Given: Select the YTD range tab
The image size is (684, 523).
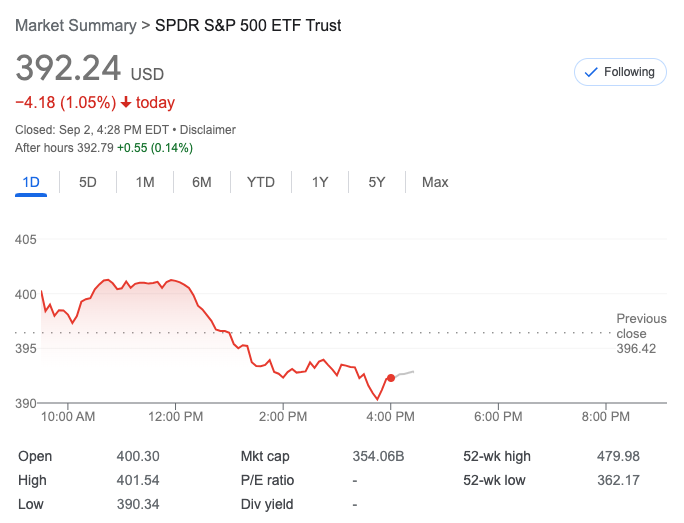Looking at the screenshot, I should point(261,182).
